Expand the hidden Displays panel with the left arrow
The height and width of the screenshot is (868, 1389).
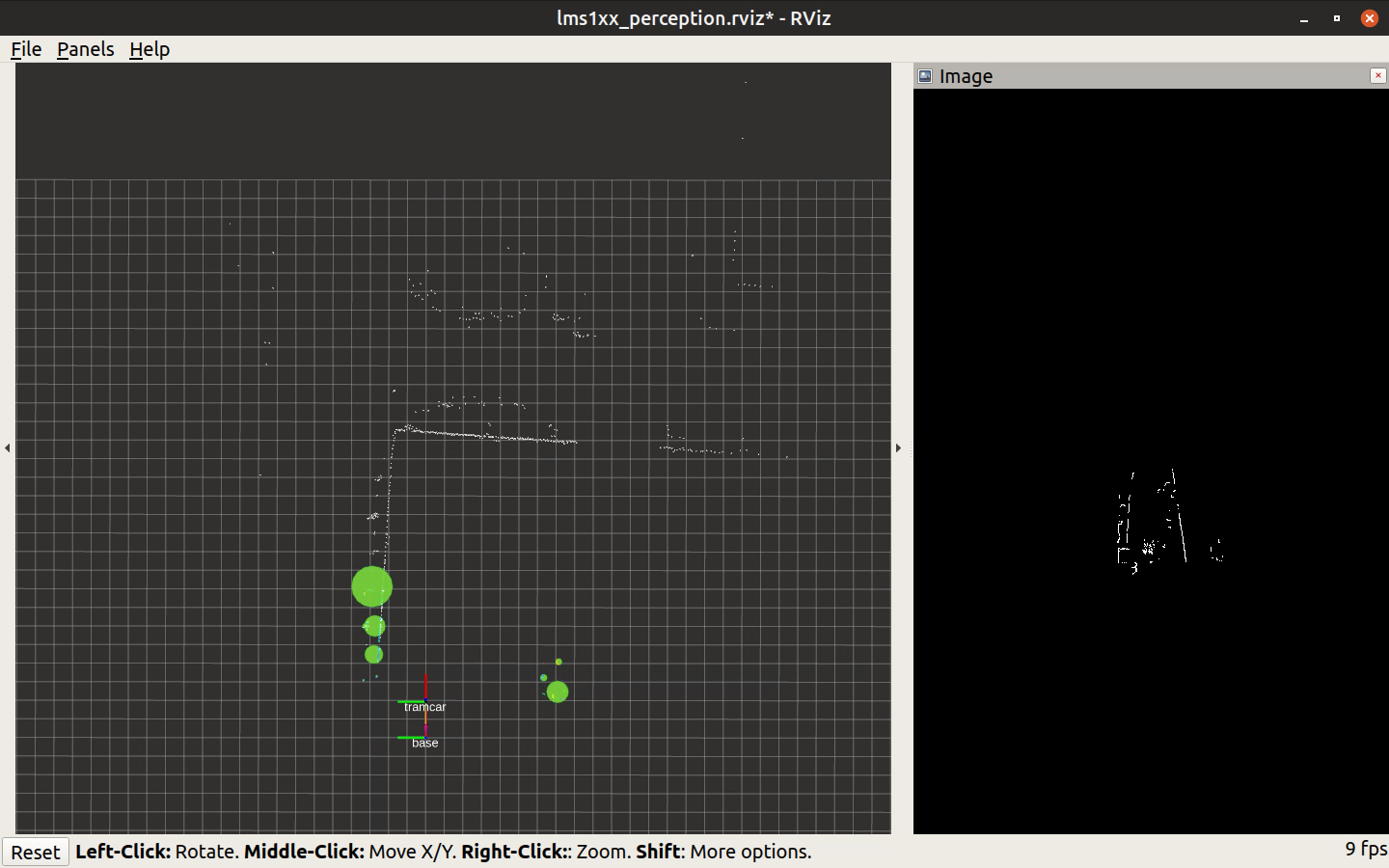point(7,448)
